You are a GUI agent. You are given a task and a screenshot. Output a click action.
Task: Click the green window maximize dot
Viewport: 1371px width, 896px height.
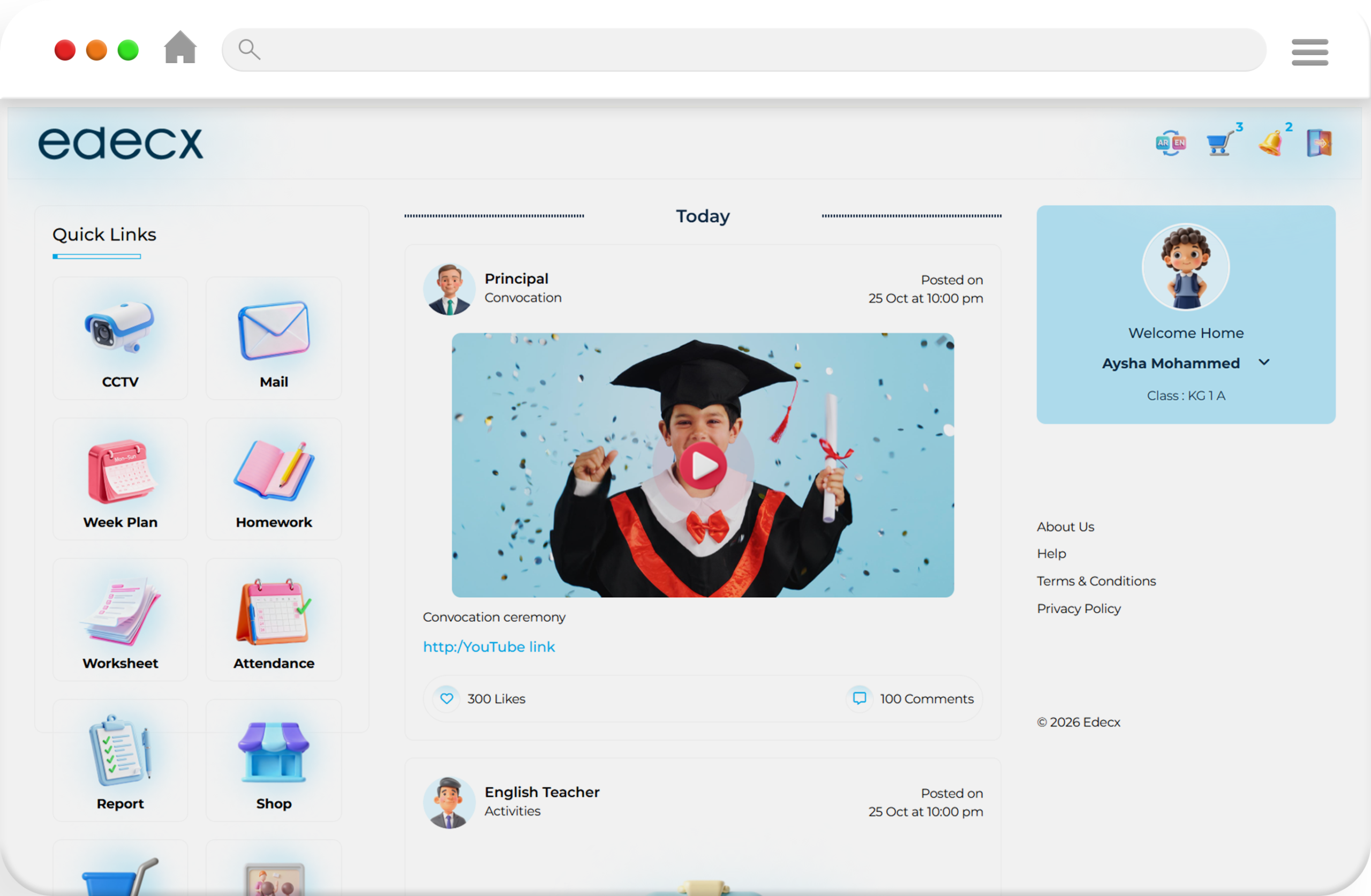click(x=129, y=50)
